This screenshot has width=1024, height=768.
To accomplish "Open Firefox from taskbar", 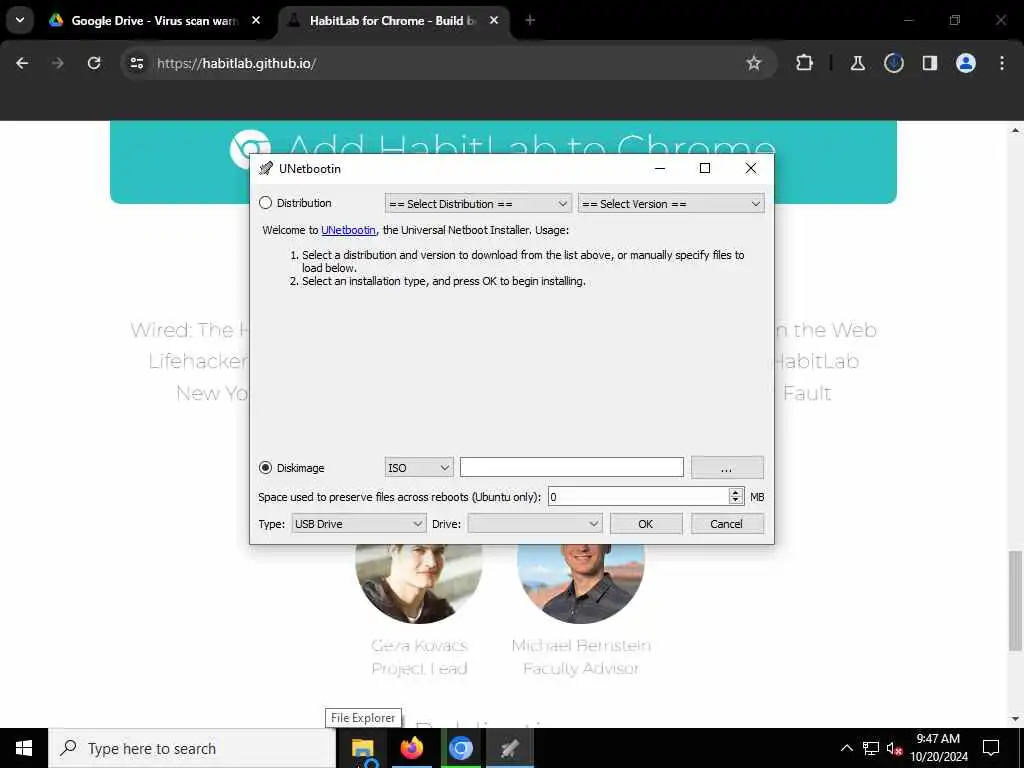I will (x=411, y=748).
